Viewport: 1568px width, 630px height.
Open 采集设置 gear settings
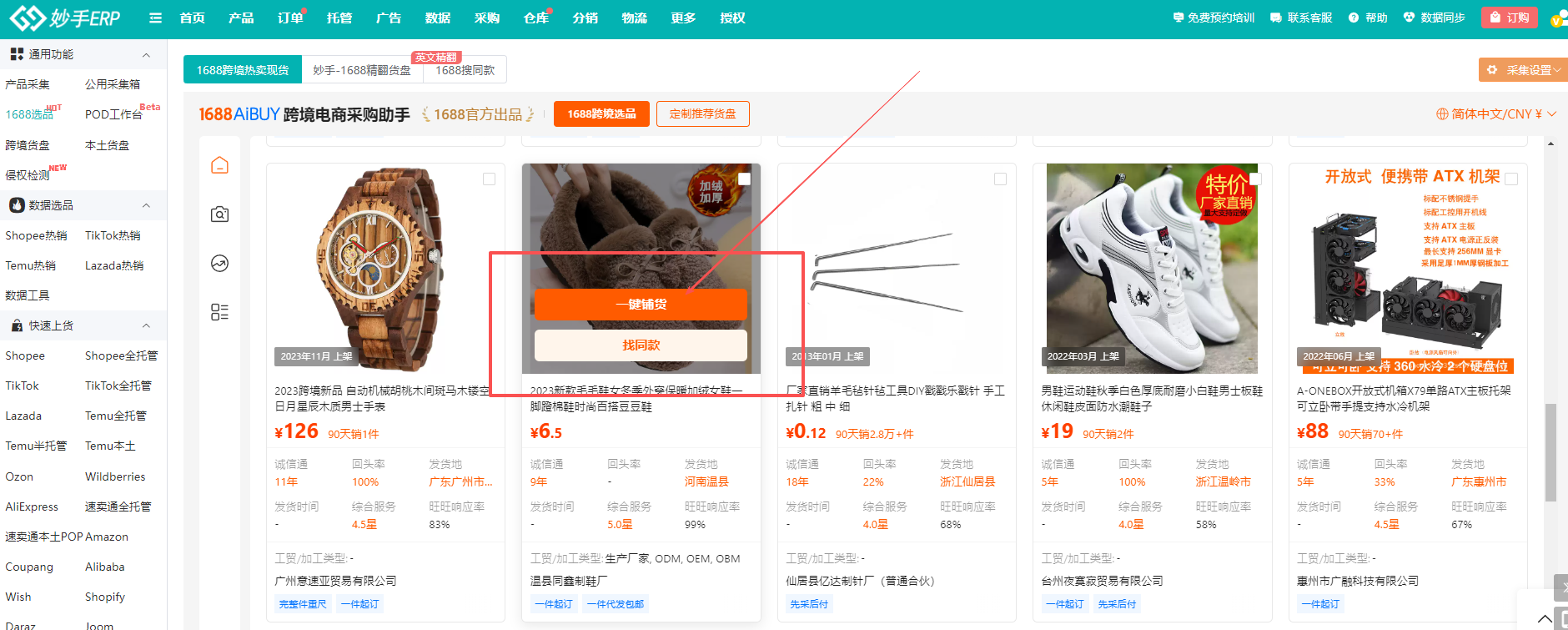(x=1522, y=70)
